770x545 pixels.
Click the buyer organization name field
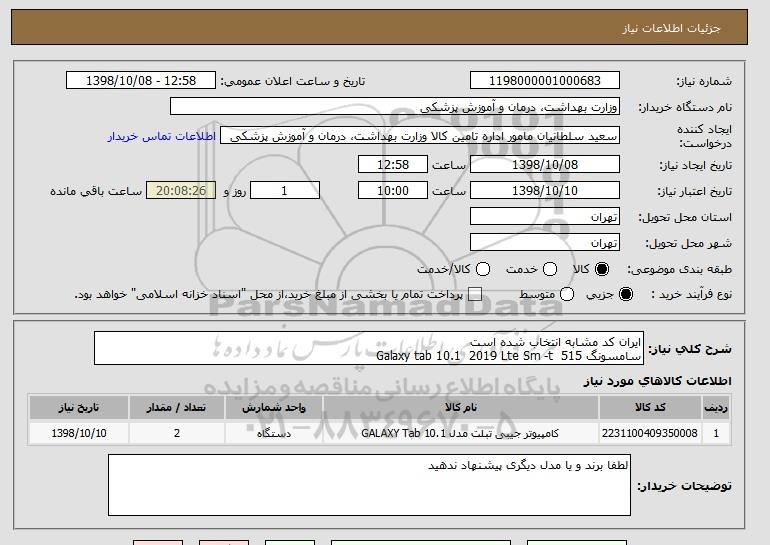pos(395,107)
